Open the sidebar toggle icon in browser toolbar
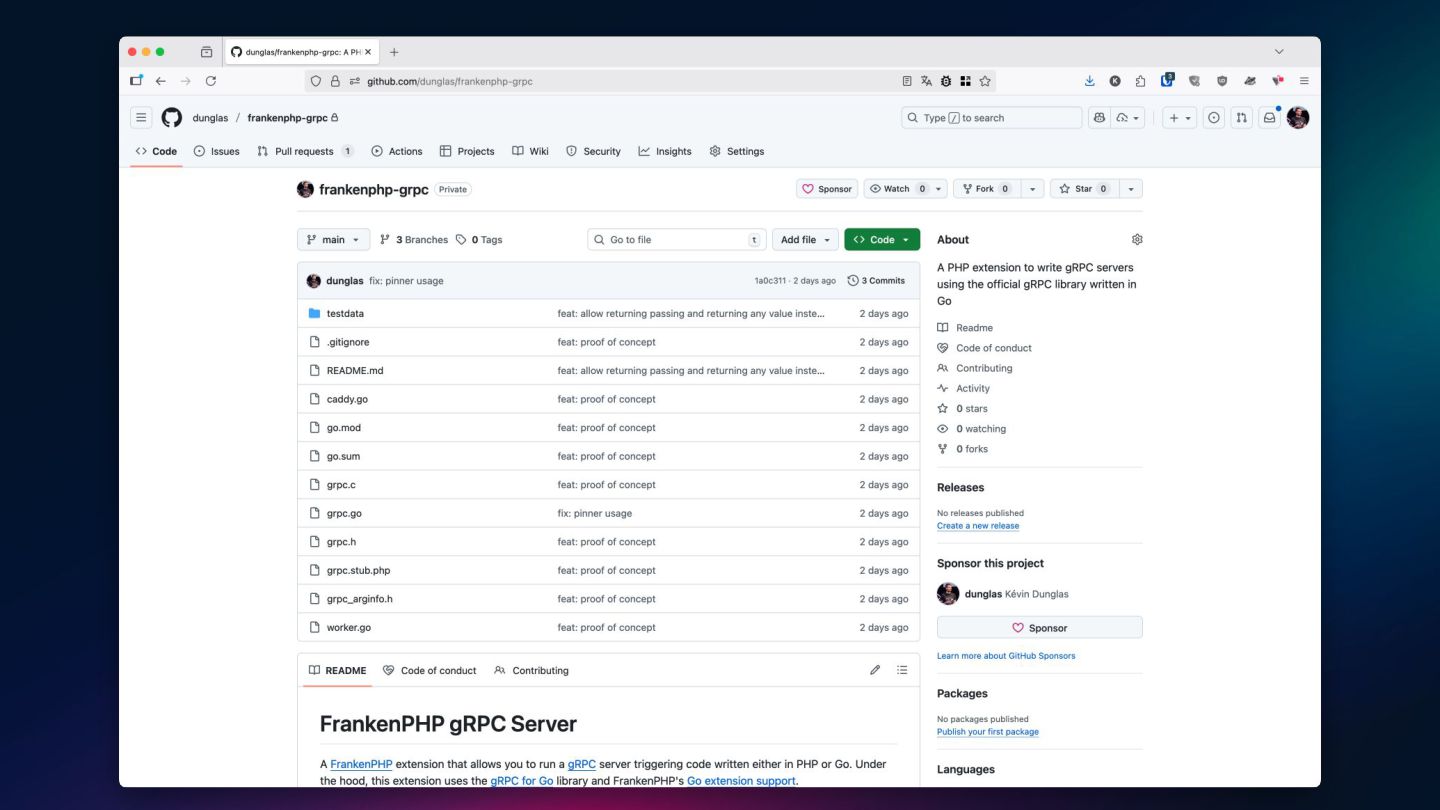Viewport: 1440px width, 810px height. click(136, 81)
